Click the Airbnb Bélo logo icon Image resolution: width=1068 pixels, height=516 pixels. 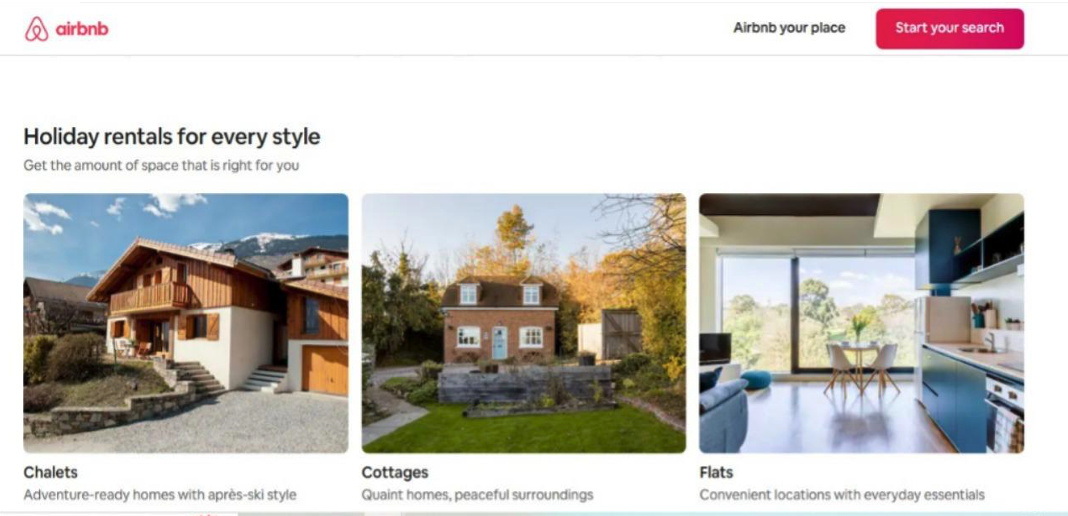(x=37, y=29)
